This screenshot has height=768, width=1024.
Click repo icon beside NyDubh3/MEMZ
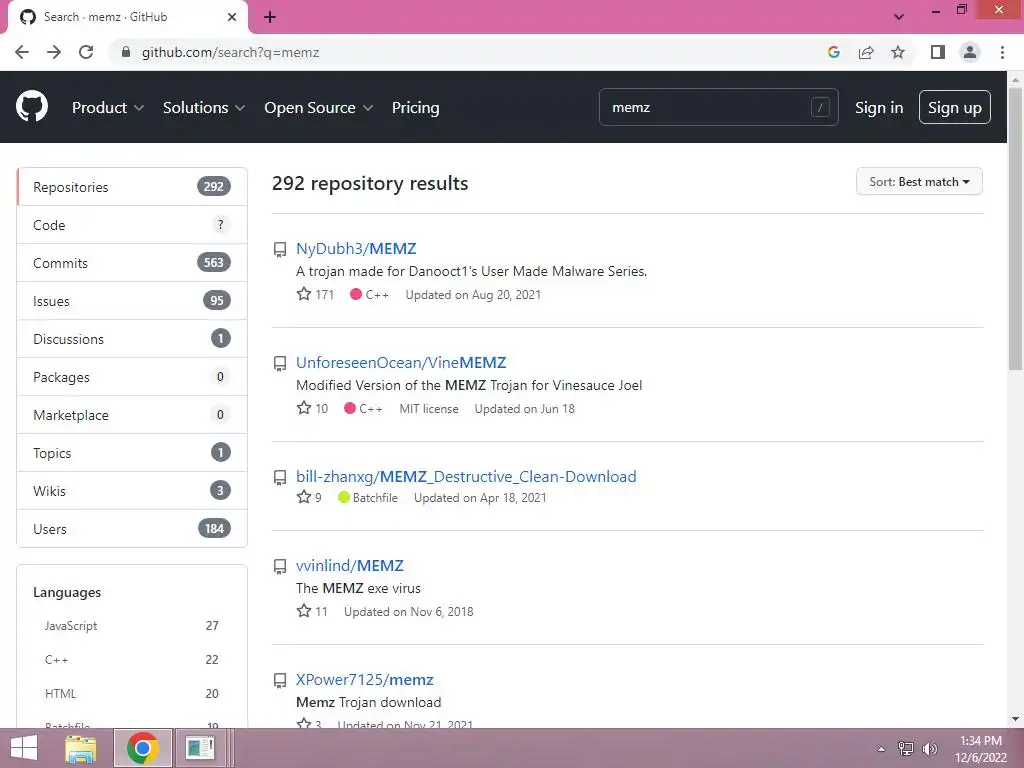280,249
